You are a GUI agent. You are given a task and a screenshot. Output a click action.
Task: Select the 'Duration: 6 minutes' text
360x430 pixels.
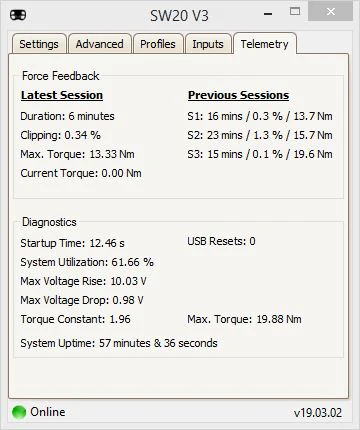tap(67, 116)
